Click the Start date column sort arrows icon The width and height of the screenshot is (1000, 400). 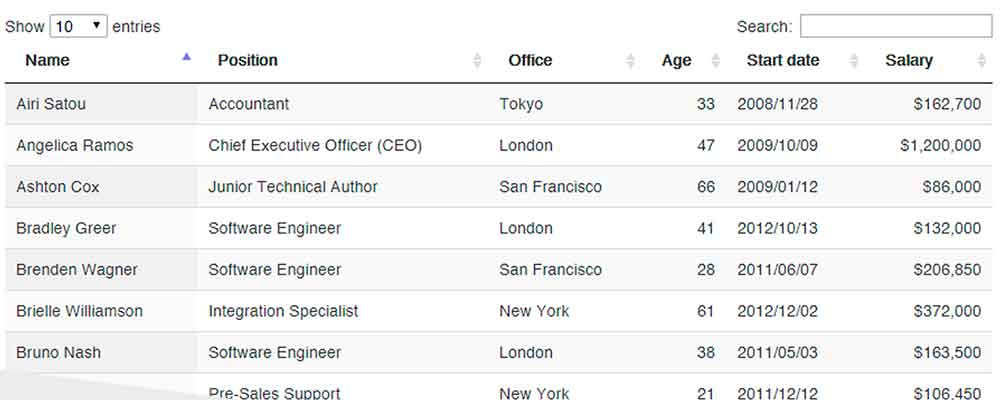pos(854,61)
